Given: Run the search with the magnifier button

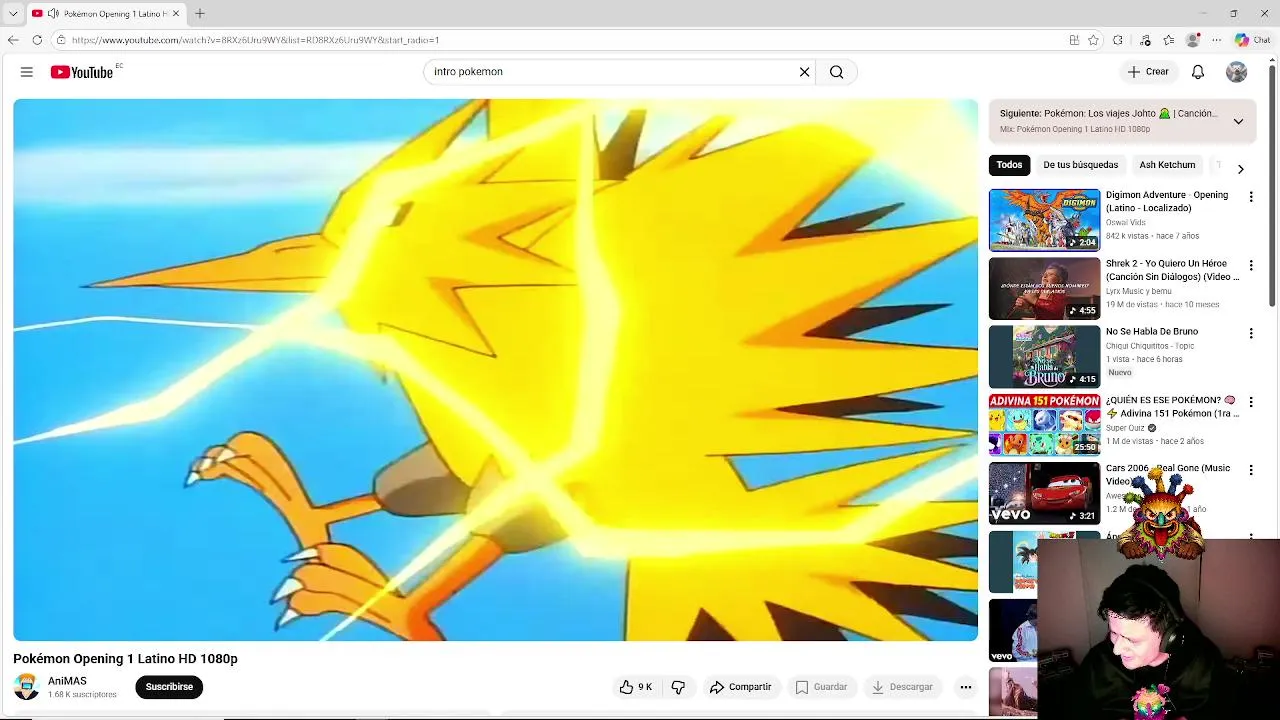Looking at the screenshot, I should click(x=836, y=72).
